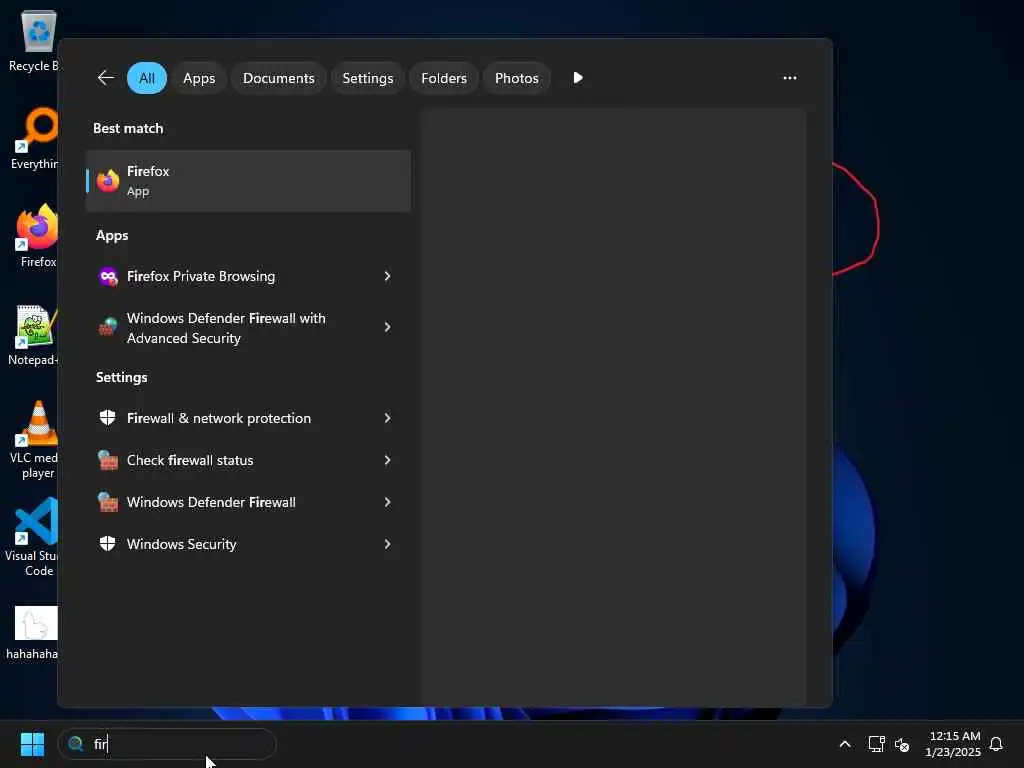Expand Firefox Private Browsing options chevron
The height and width of the screenshot is (768, 1024).
(x=387, y=276)
